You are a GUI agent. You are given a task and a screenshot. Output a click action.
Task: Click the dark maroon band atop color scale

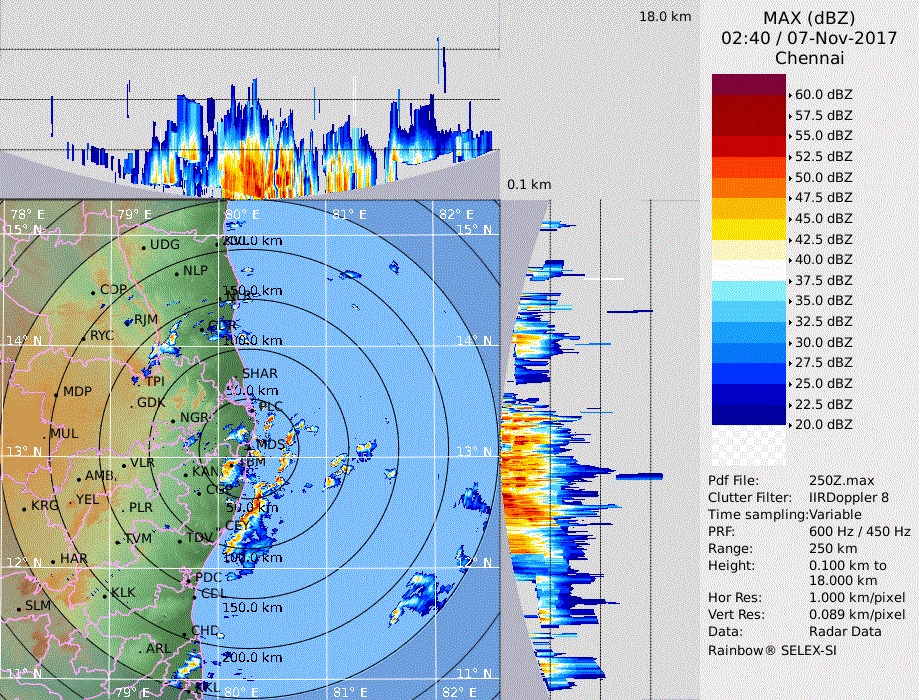click(748, 84)
